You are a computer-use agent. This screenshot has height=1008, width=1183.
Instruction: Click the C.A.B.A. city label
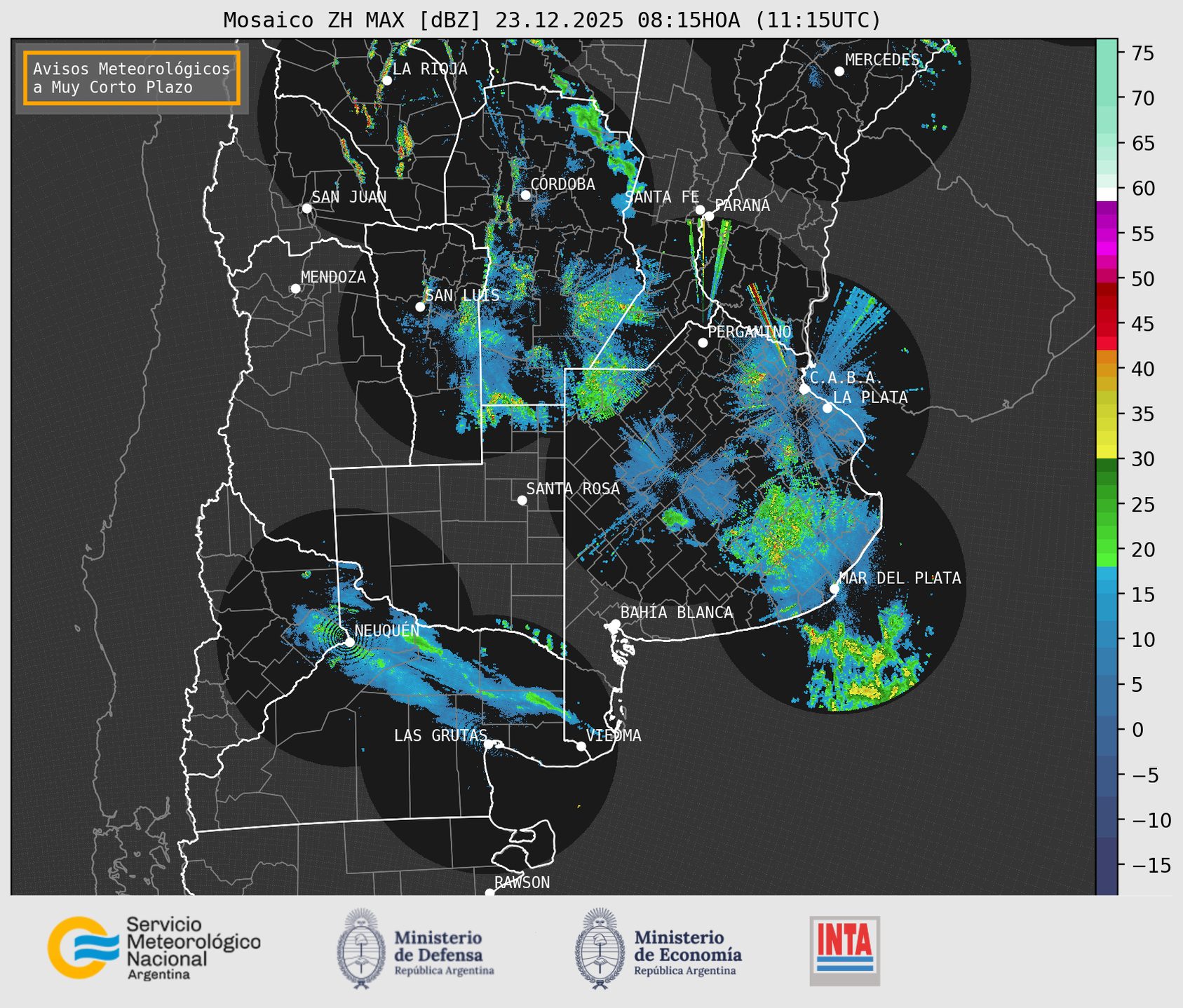846,377
